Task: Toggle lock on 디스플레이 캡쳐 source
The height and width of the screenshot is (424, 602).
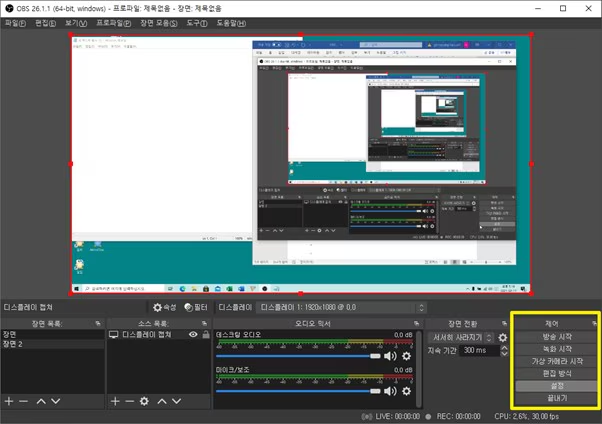Action: click(205, 335)
